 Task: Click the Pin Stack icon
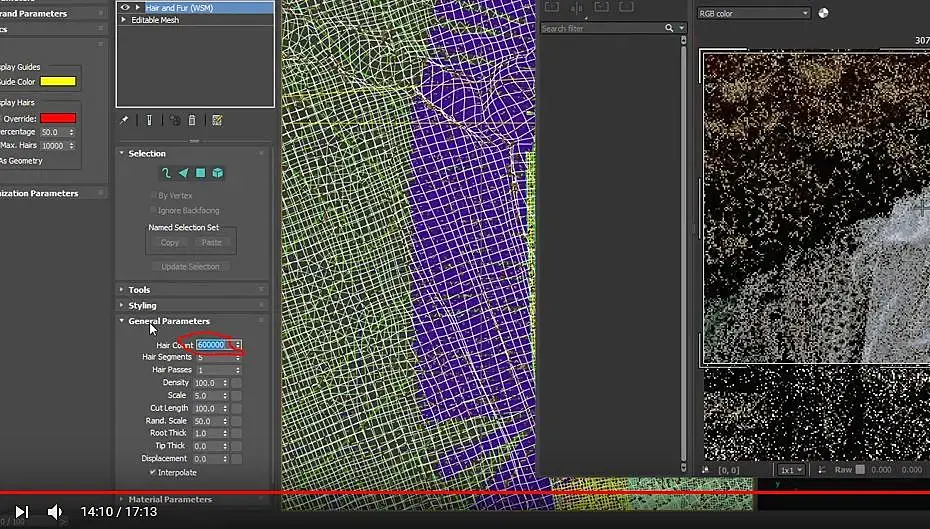point(125,120)
